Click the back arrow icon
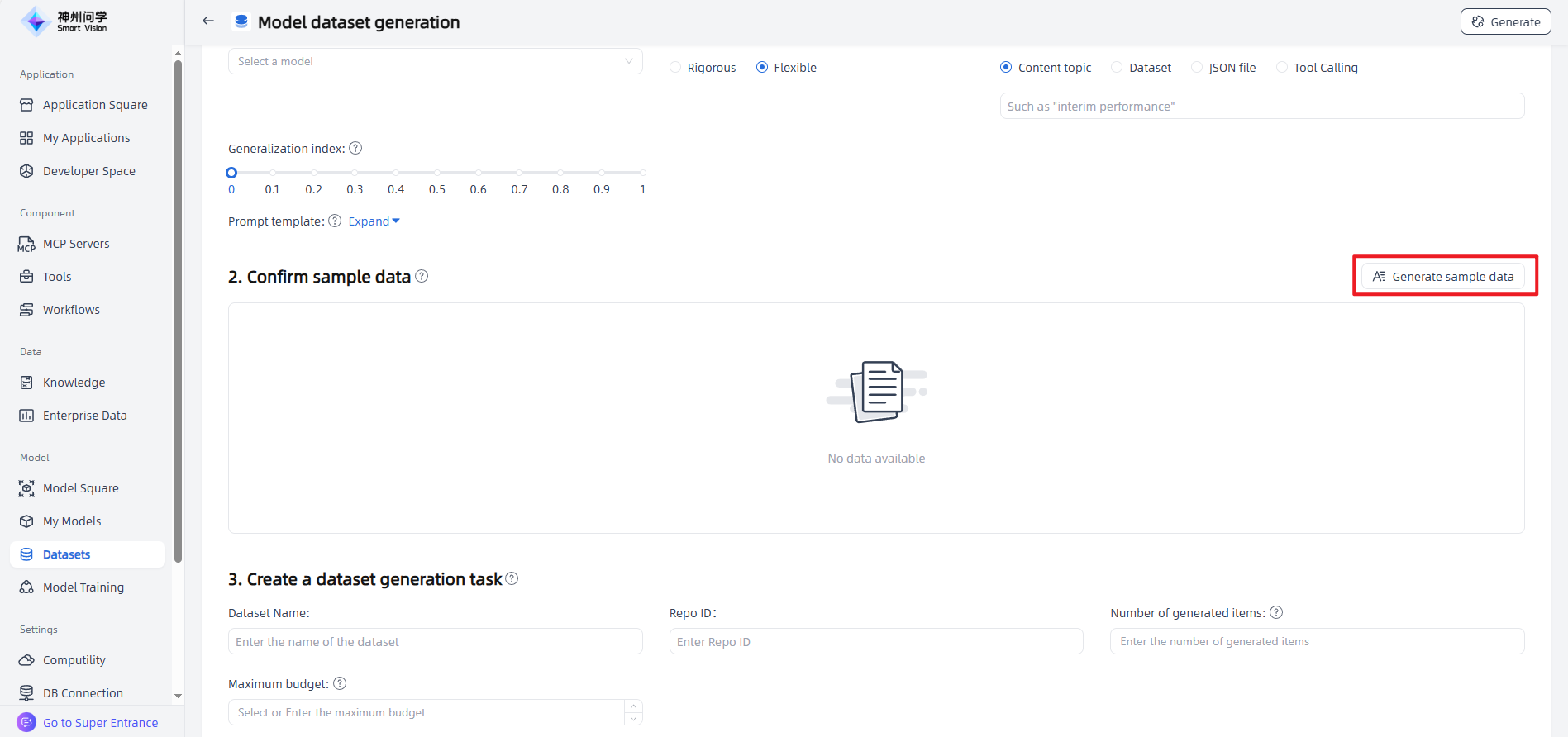Screen dimensions: 1568x737 click(x=208, y=21)
